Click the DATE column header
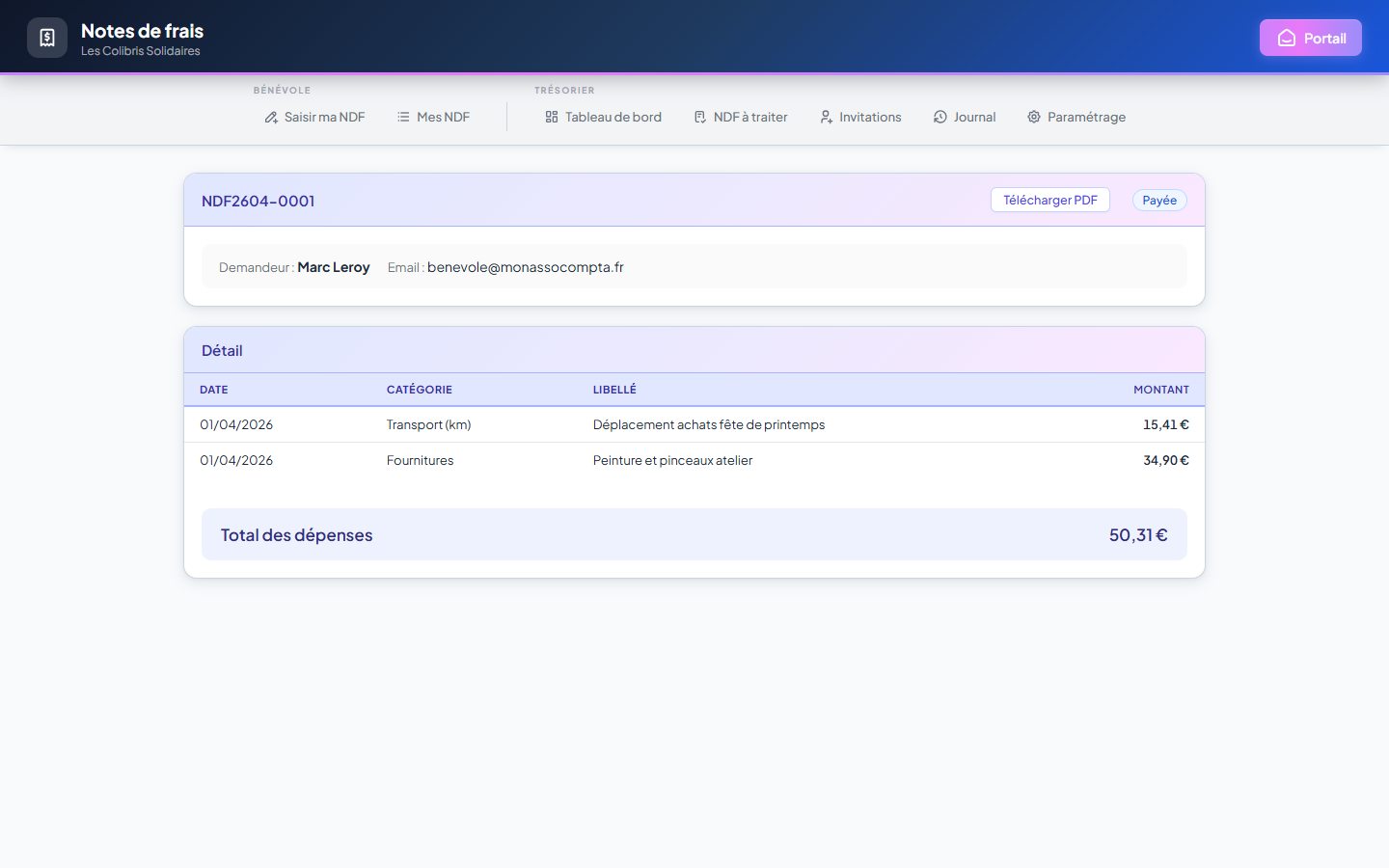This screenshot has width=1389, height=868. (x=214, y=390)
